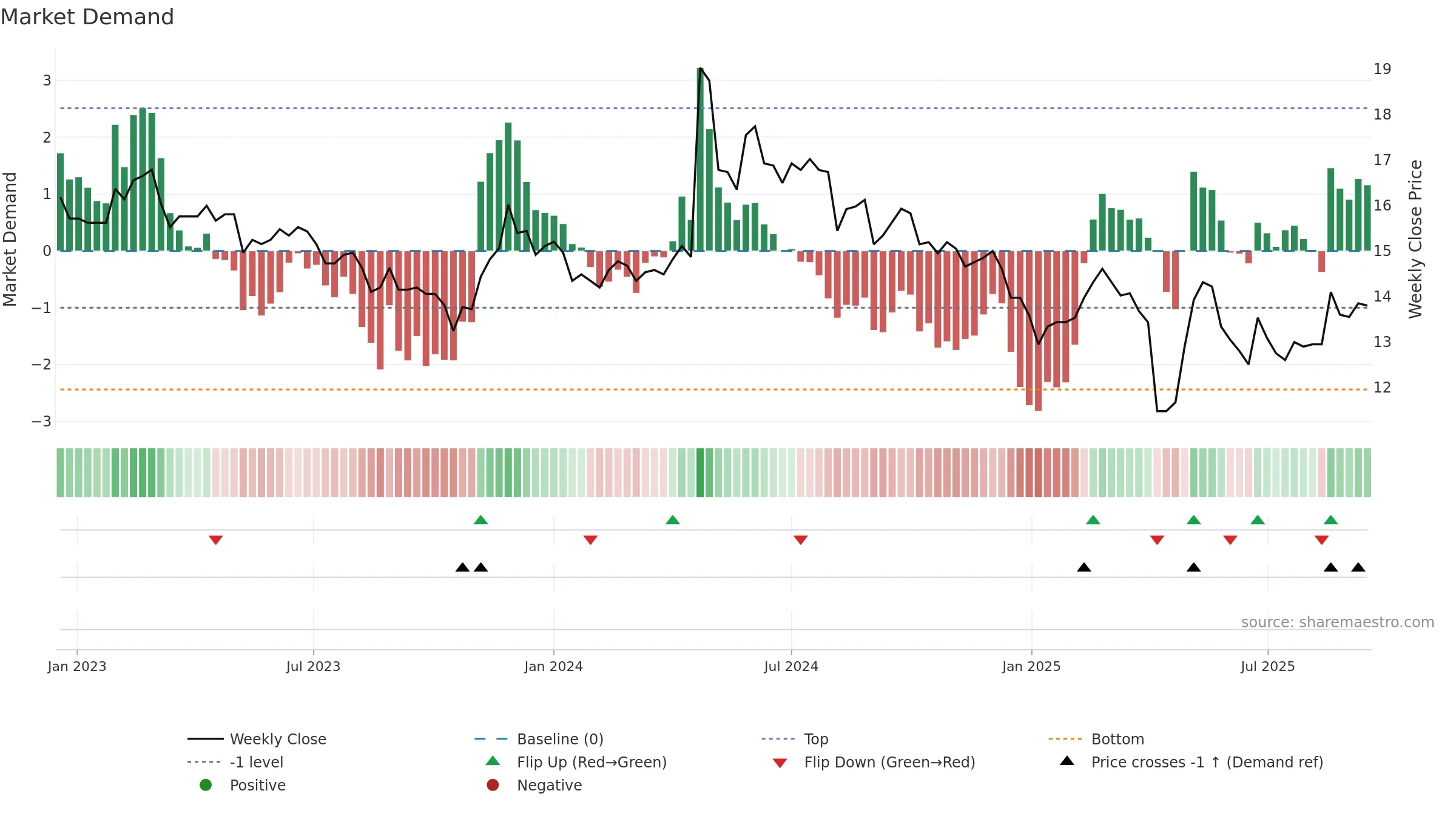Click the Flip Up (Red→Green) legend text
Viewport: 1456px width, 819px height.
(x=591, y=762)
